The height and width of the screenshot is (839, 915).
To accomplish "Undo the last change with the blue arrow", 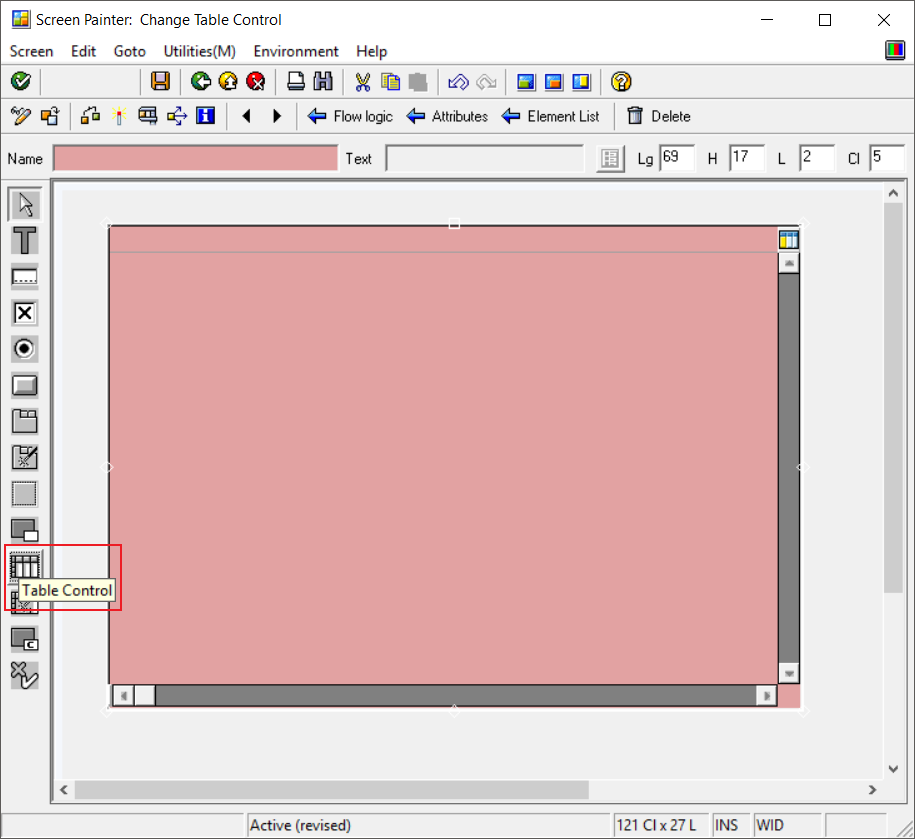I will coord(458,81).
